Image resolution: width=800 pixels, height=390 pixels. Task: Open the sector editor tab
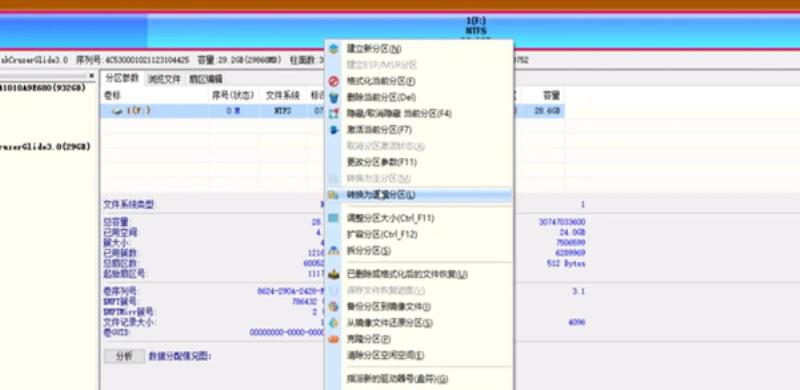point(206,79)
